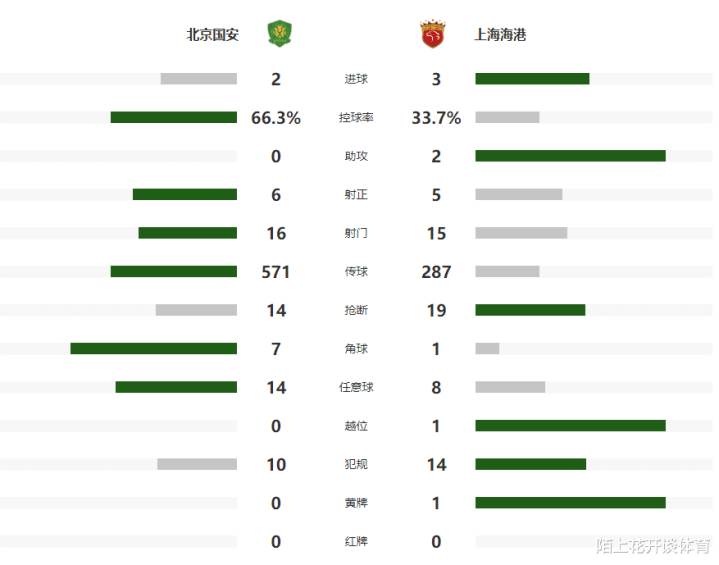719x565 pixels.
Task: Click Beijing's green possession bar
Action: (x=173, y=118)
